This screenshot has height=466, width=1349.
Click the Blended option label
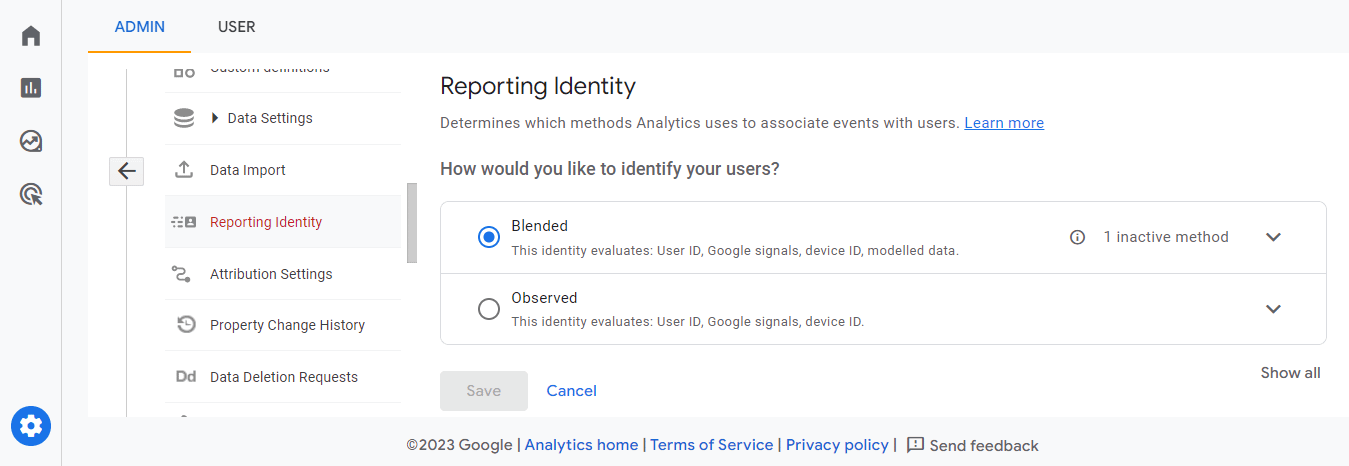(540, 226)
